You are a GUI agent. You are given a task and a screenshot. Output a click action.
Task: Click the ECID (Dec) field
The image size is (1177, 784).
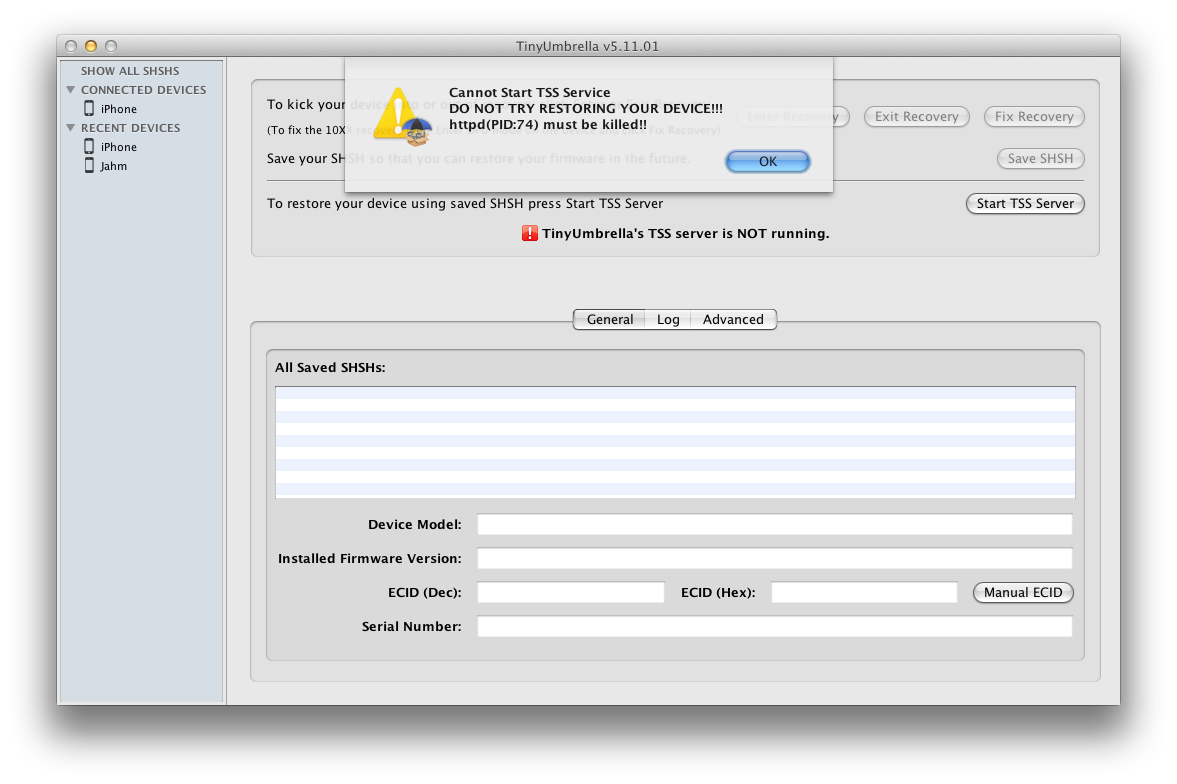[570, 593]
